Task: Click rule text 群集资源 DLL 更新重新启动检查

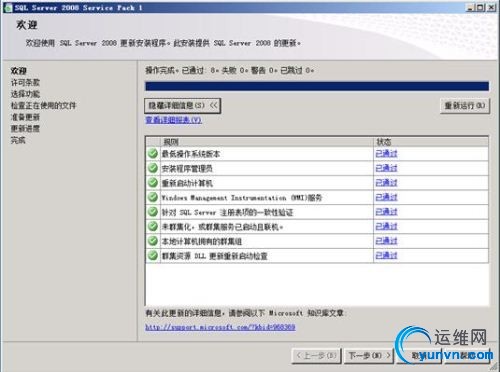Action: 215,256
